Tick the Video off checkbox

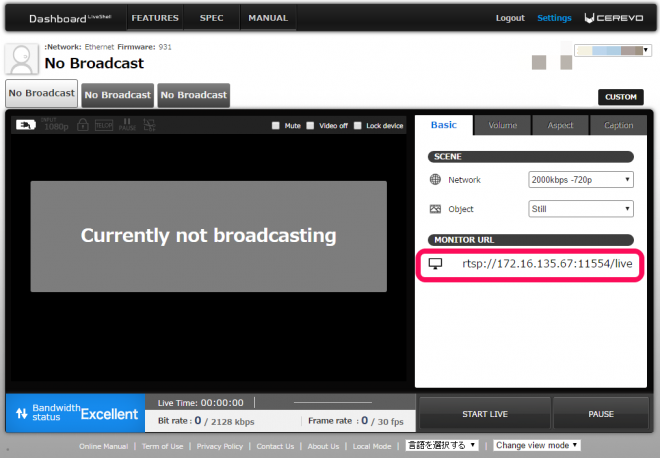[x=310, y=126]
